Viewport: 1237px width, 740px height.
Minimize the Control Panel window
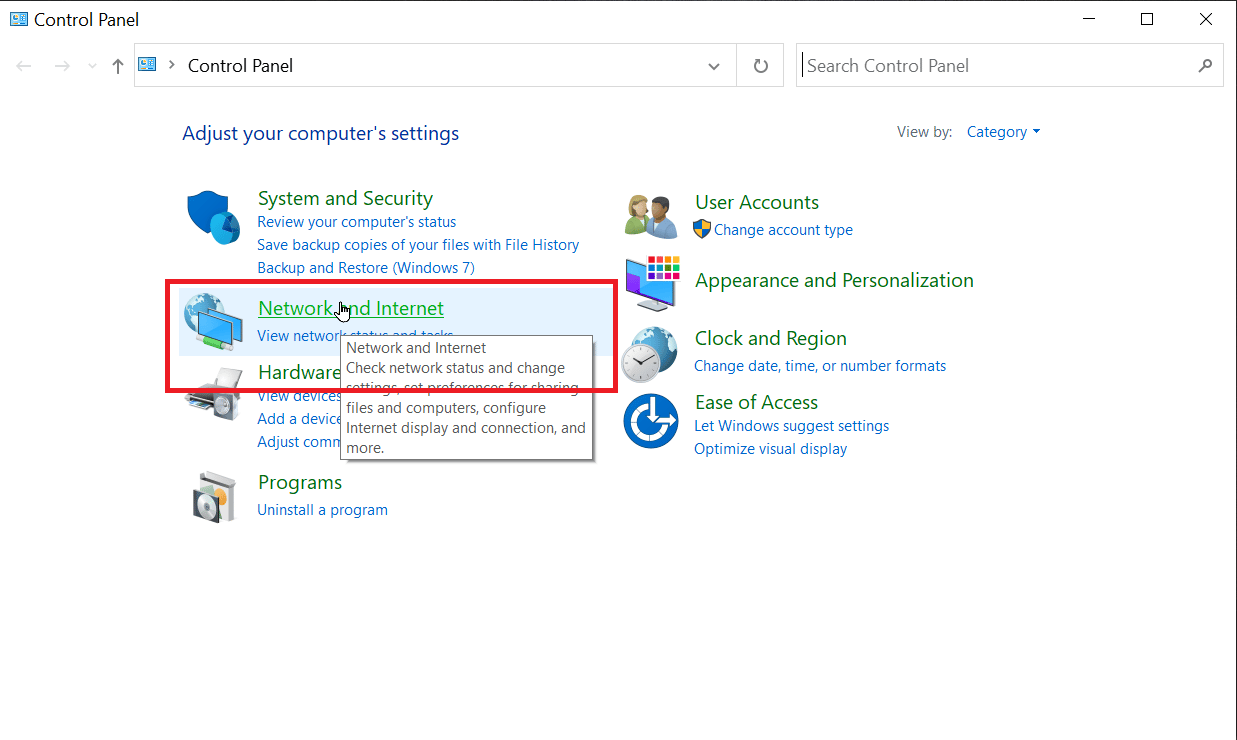coord(1089,19)
